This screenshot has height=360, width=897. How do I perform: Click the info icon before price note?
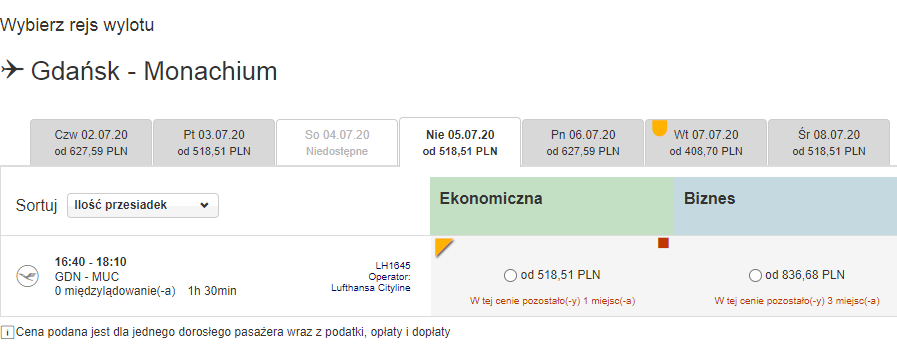coord(7,332)
